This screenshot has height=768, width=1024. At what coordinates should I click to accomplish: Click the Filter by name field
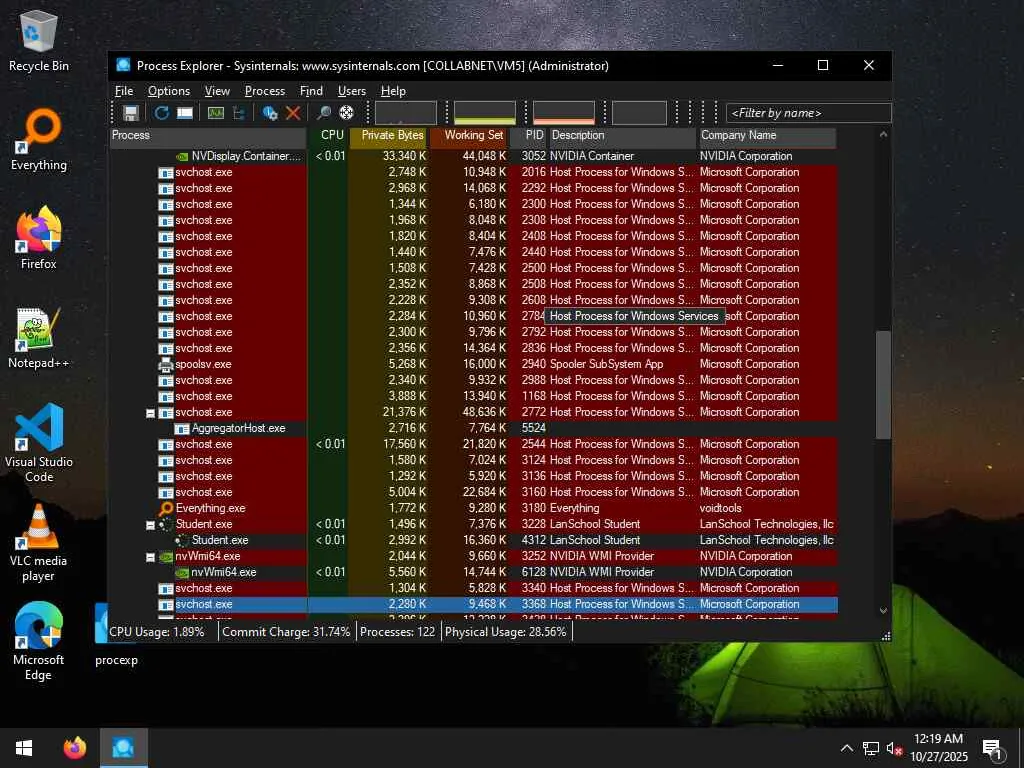(x=808, y=113)
